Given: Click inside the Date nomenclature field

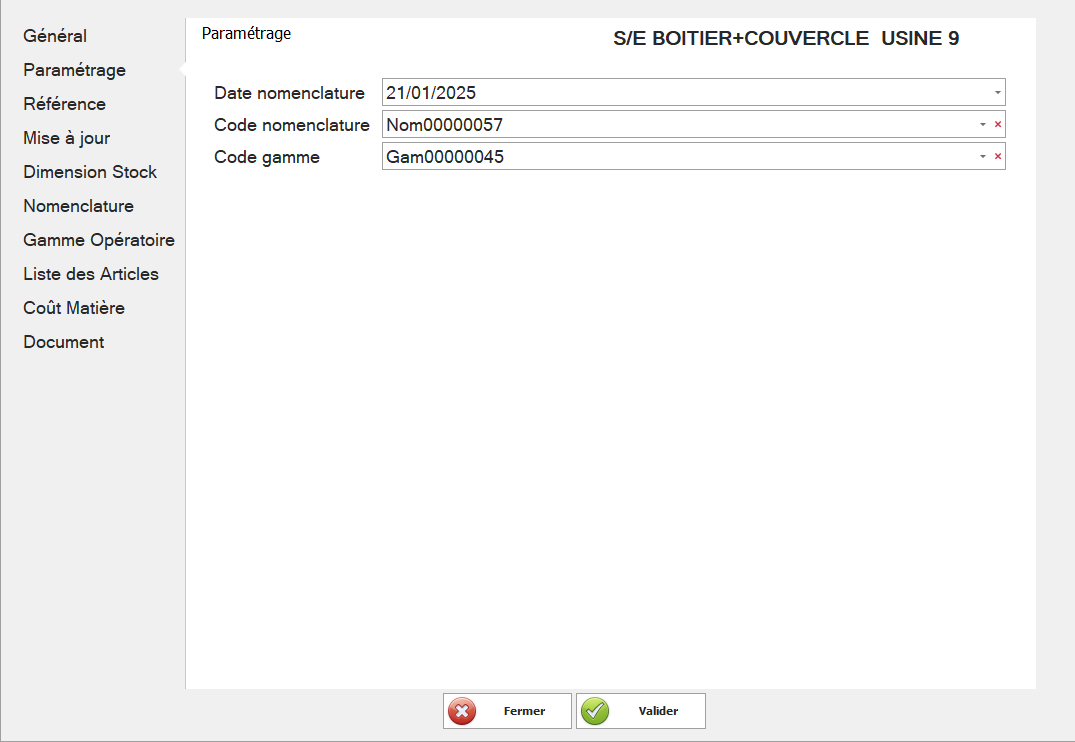Looking at the screenshot, I should 680,93.
